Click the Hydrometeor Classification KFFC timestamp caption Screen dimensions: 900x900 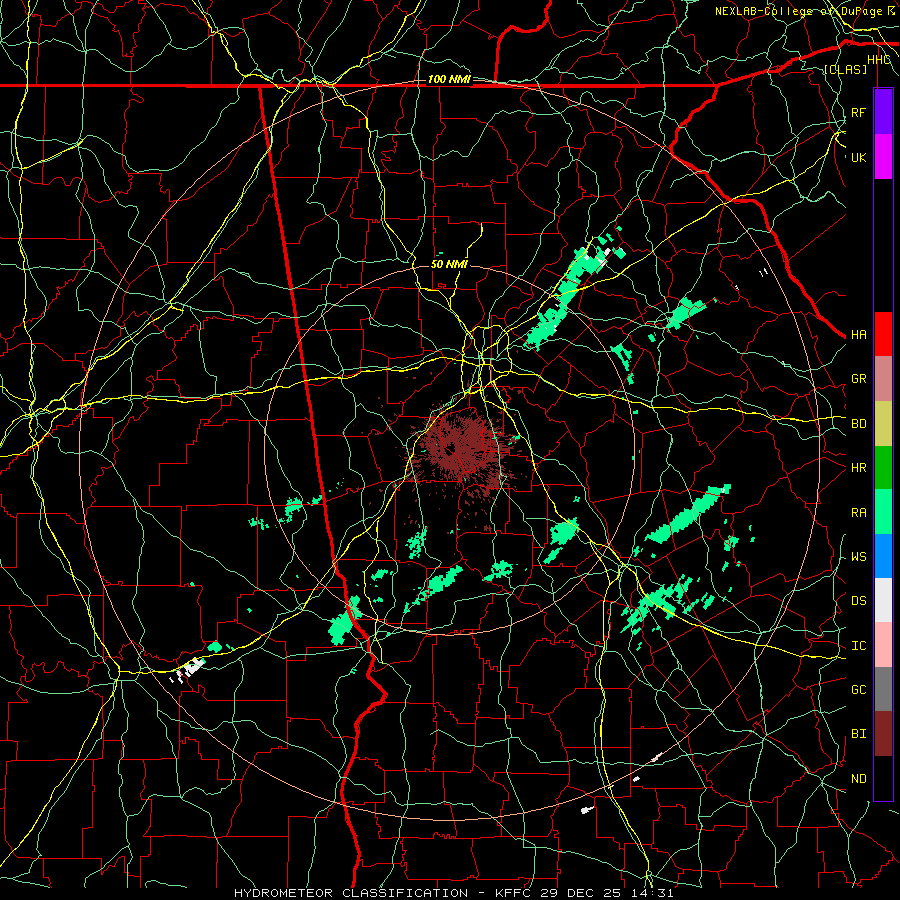coord(453,893)
